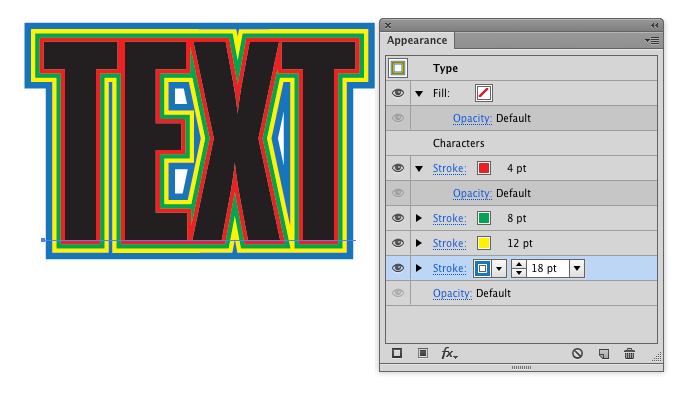
Task: Click the blue stroke color swatch
Action: 482,269
